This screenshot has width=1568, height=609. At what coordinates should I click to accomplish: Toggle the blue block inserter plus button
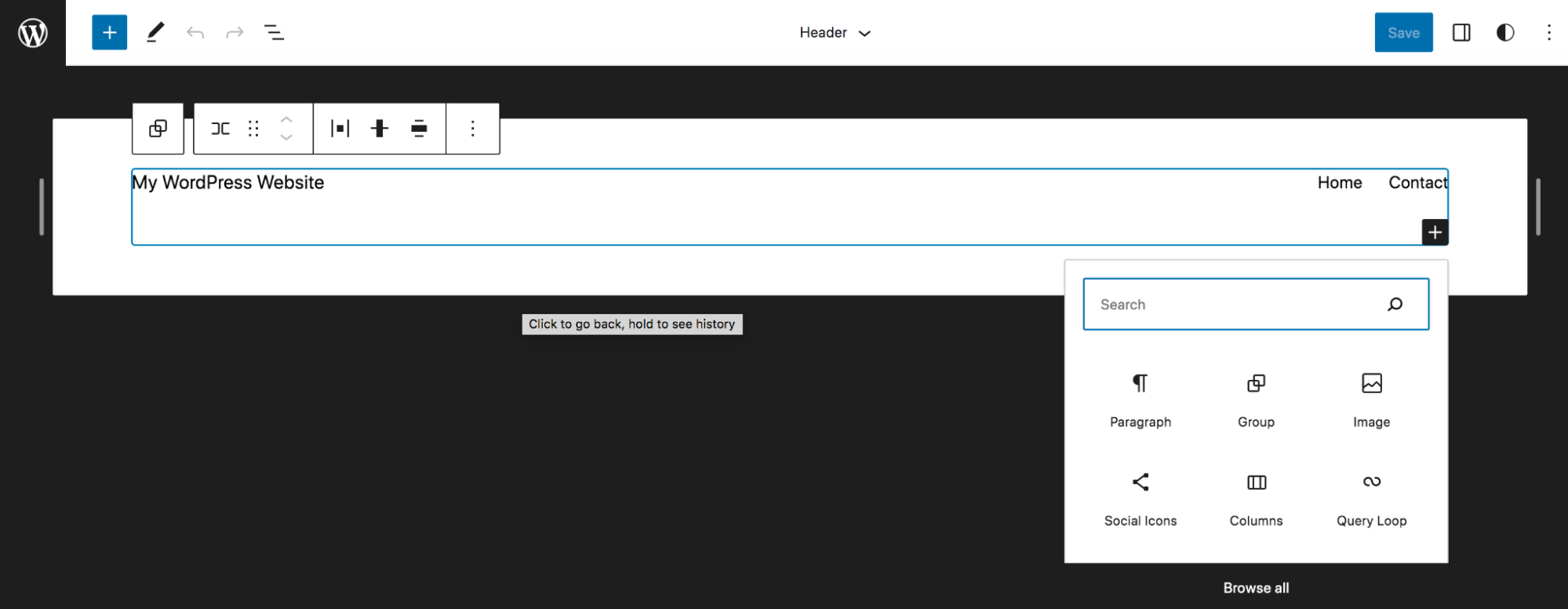[110, 32]
